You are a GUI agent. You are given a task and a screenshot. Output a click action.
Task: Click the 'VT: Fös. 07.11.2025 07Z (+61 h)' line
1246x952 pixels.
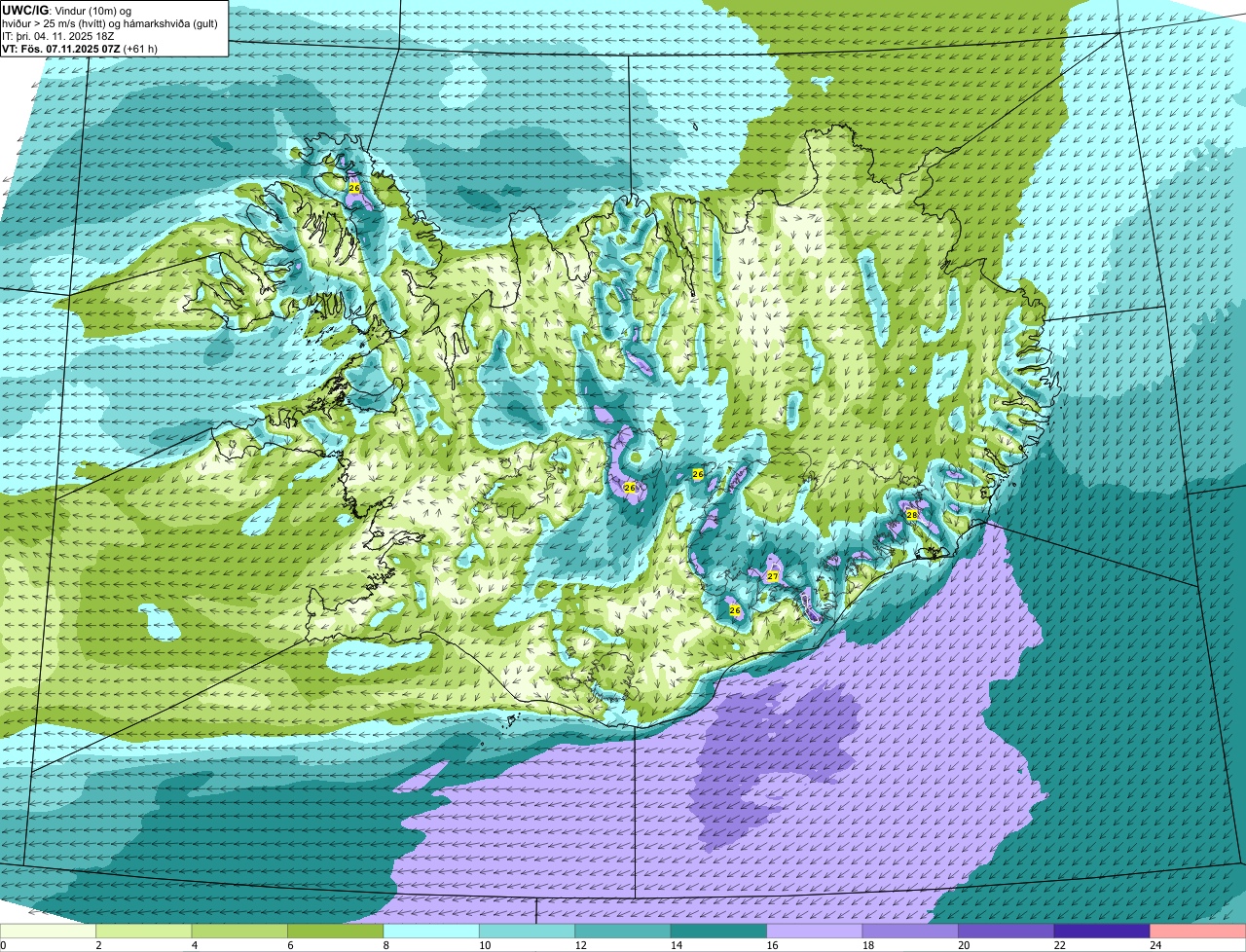80,48
